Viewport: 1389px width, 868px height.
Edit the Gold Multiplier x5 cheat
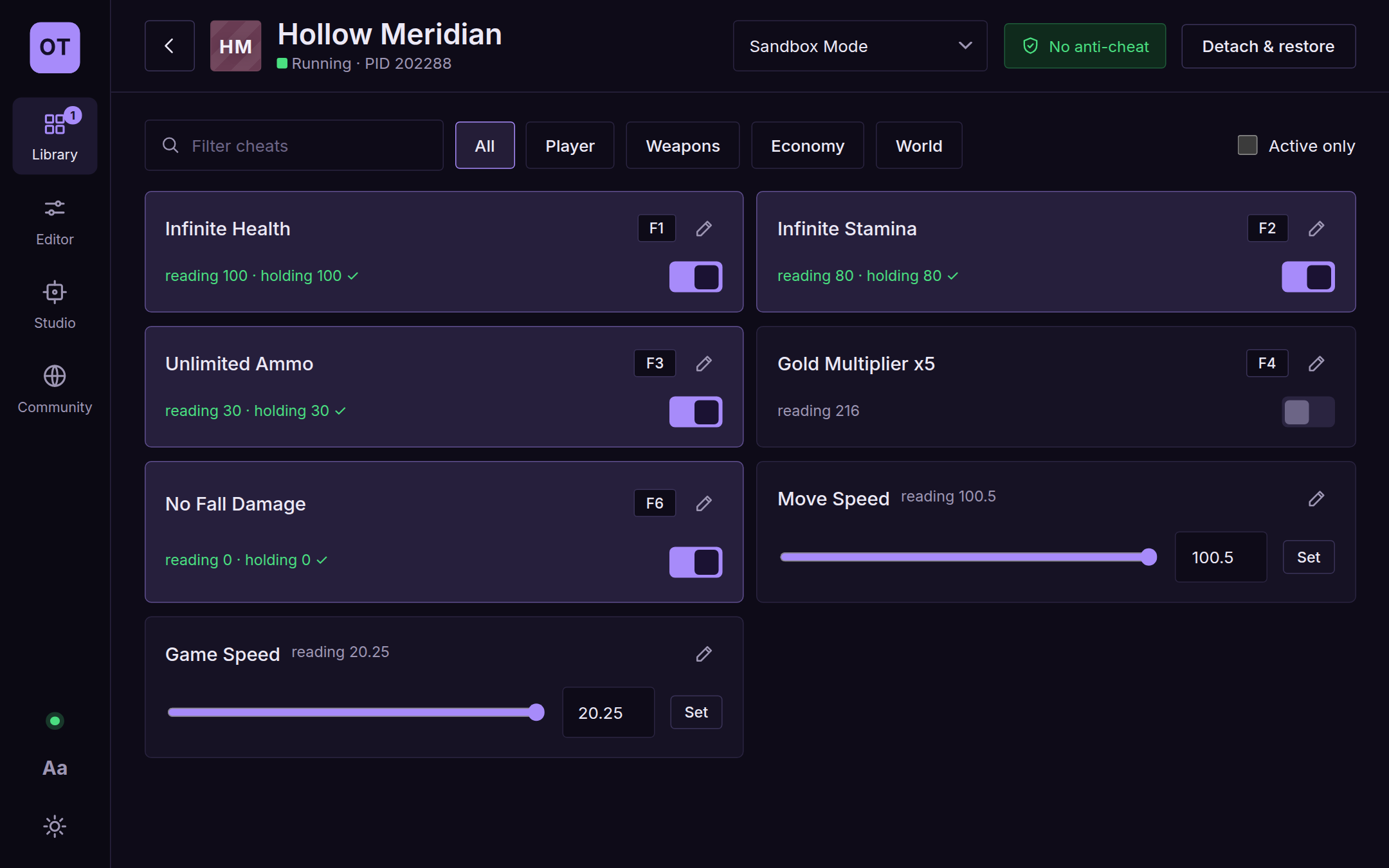[x=1316, y=363]
